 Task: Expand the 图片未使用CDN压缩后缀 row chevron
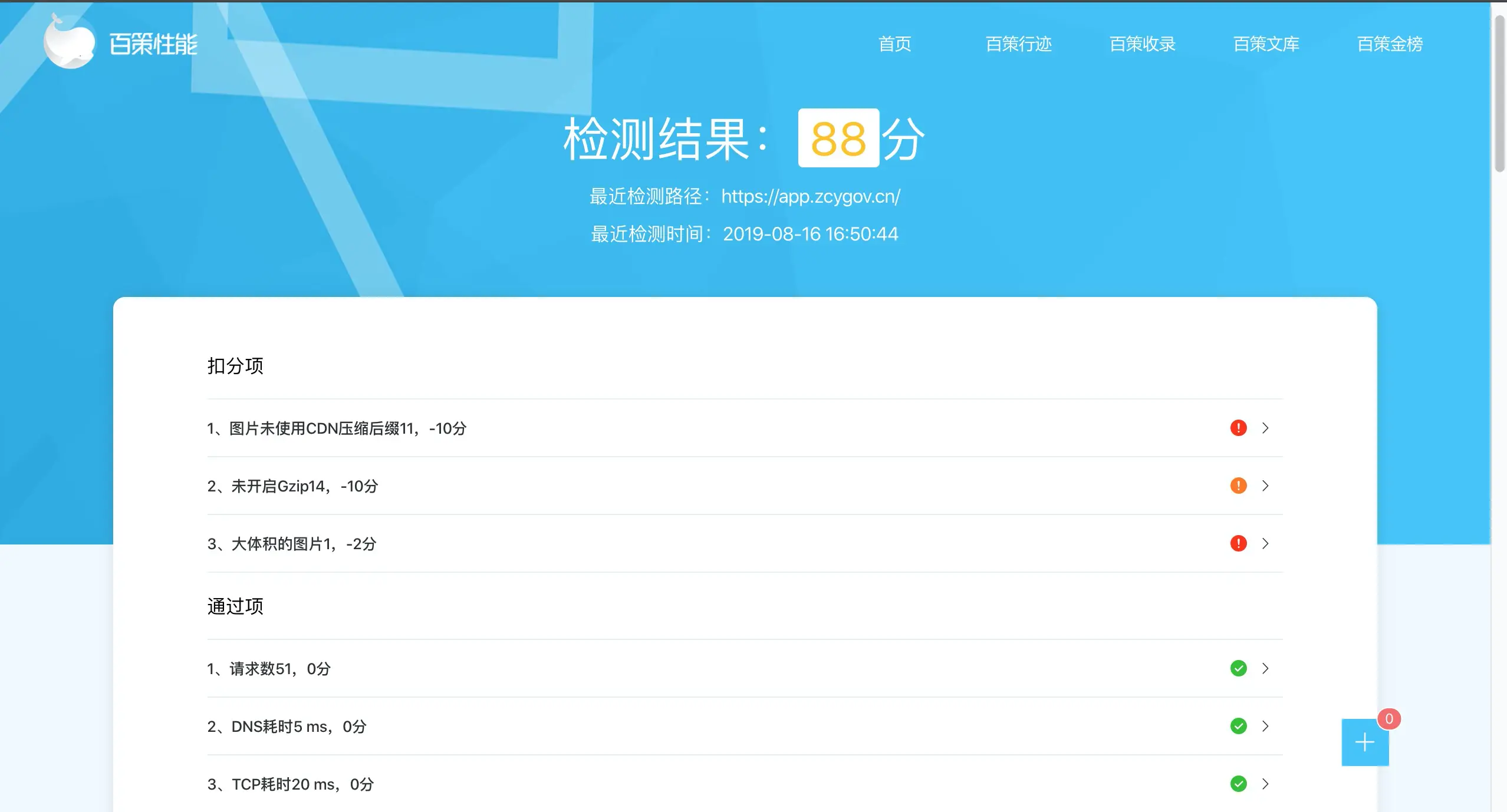1265,428
